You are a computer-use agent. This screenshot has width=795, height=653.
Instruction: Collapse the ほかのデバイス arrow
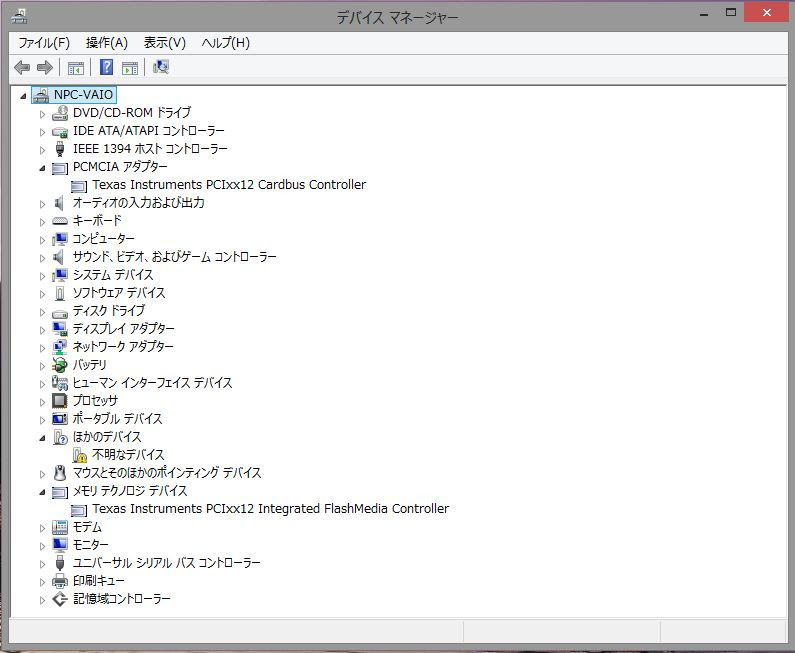[43, 438]
